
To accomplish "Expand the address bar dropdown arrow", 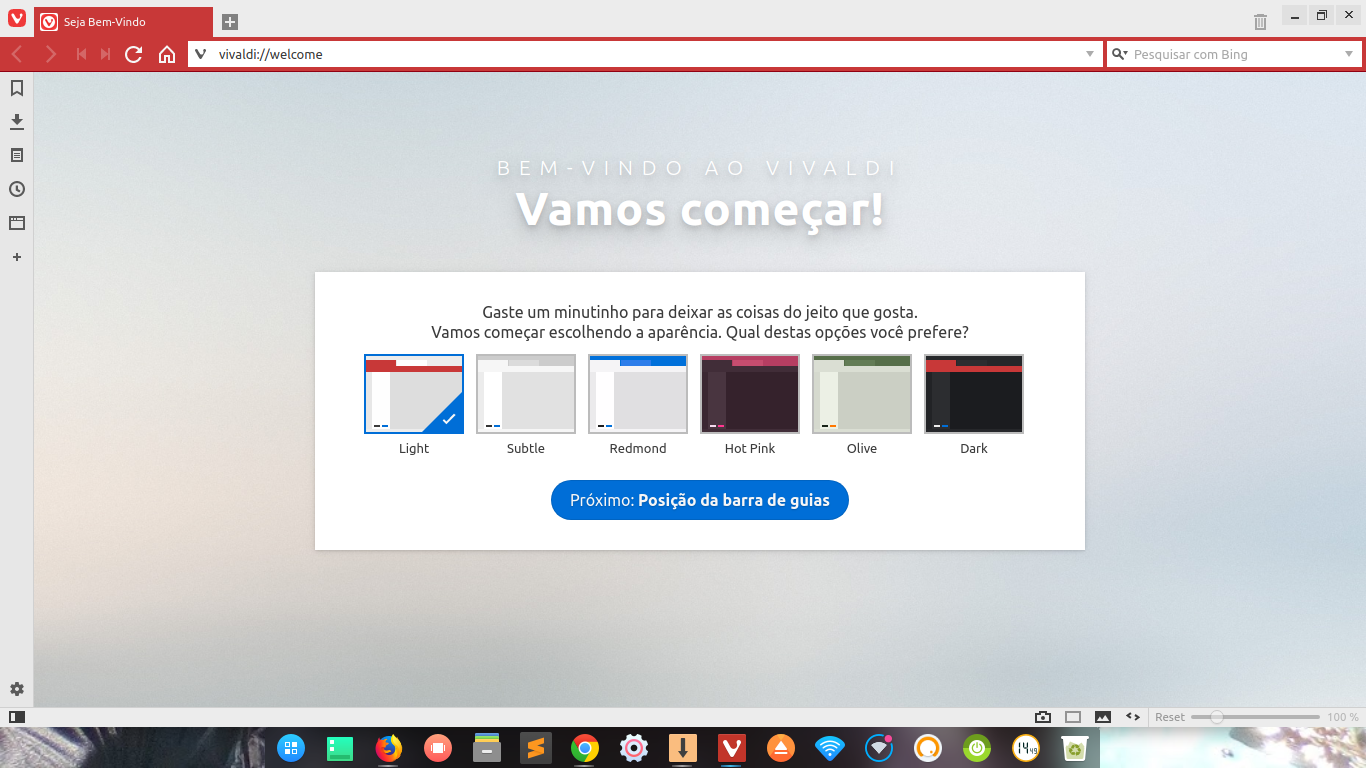I will [1090, 54].
